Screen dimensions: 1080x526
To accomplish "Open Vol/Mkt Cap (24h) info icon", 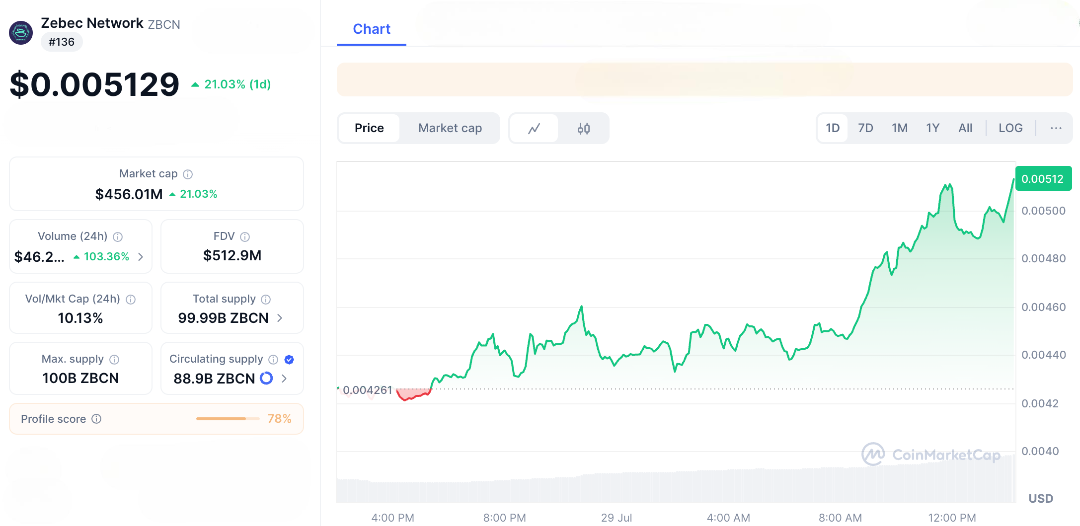I will 131,299.
